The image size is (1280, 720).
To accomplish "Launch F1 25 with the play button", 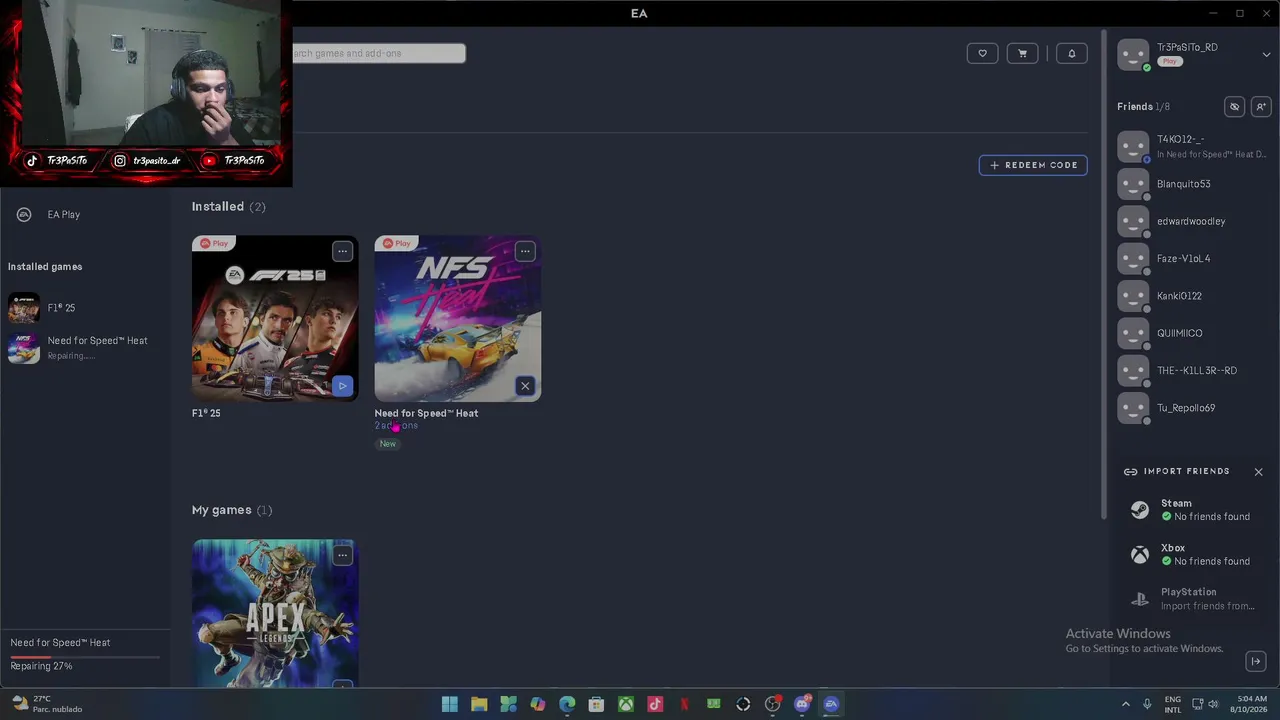I will tap(342, 385).
